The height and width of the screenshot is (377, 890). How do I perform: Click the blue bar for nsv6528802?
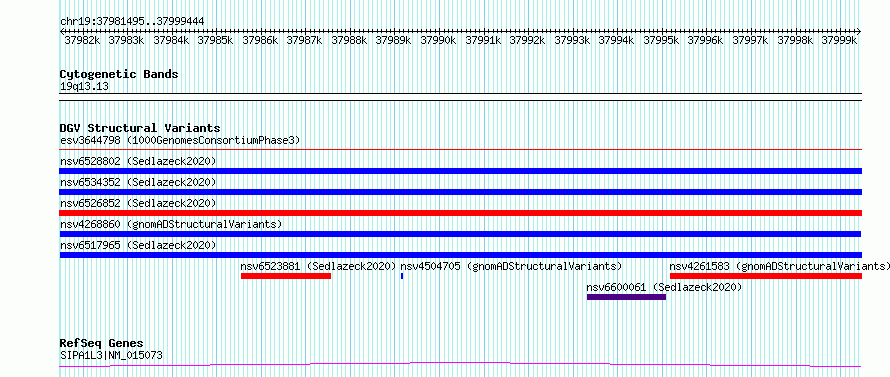pyautogui.click(x=460, y=171)
